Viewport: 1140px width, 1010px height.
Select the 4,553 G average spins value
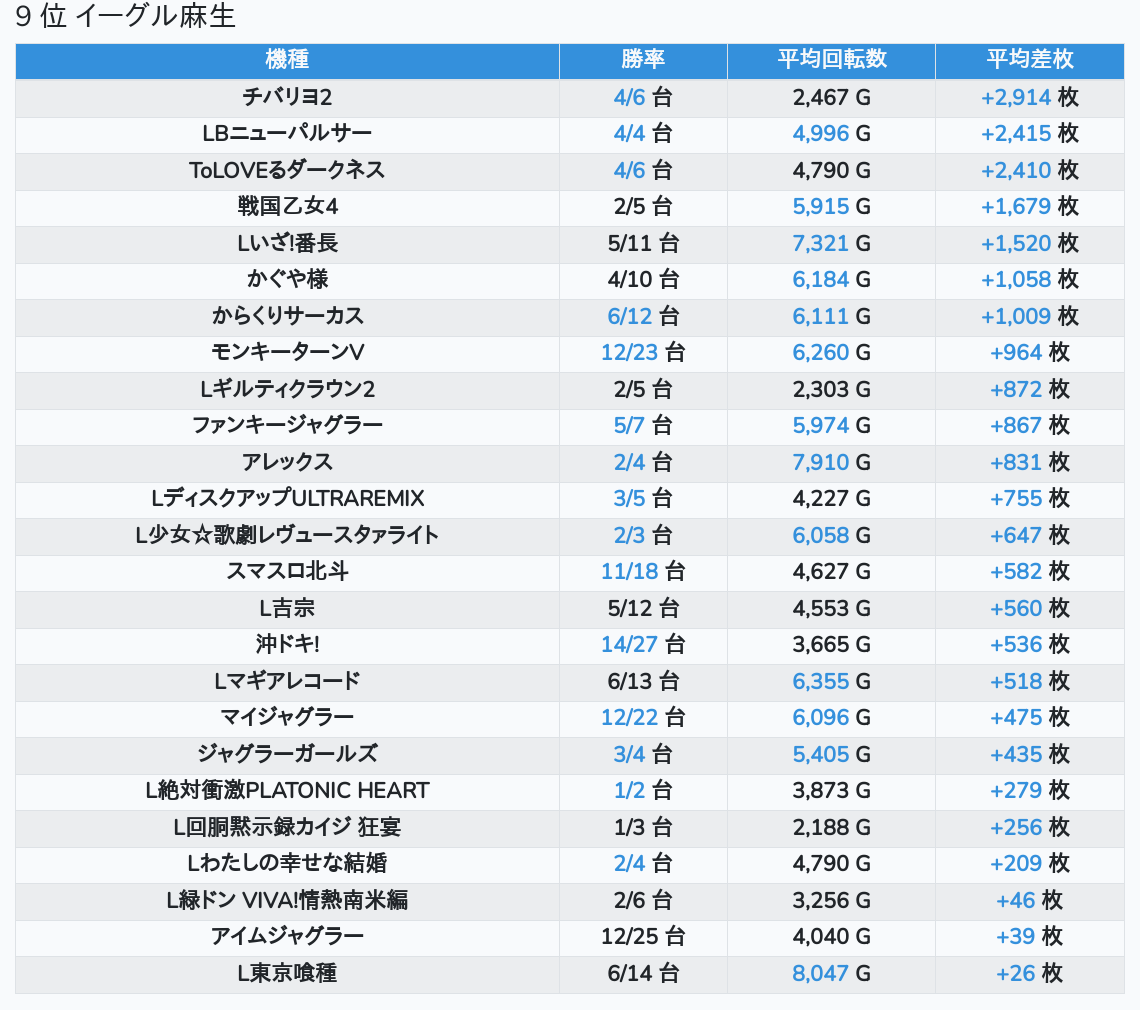click(831, 608)
